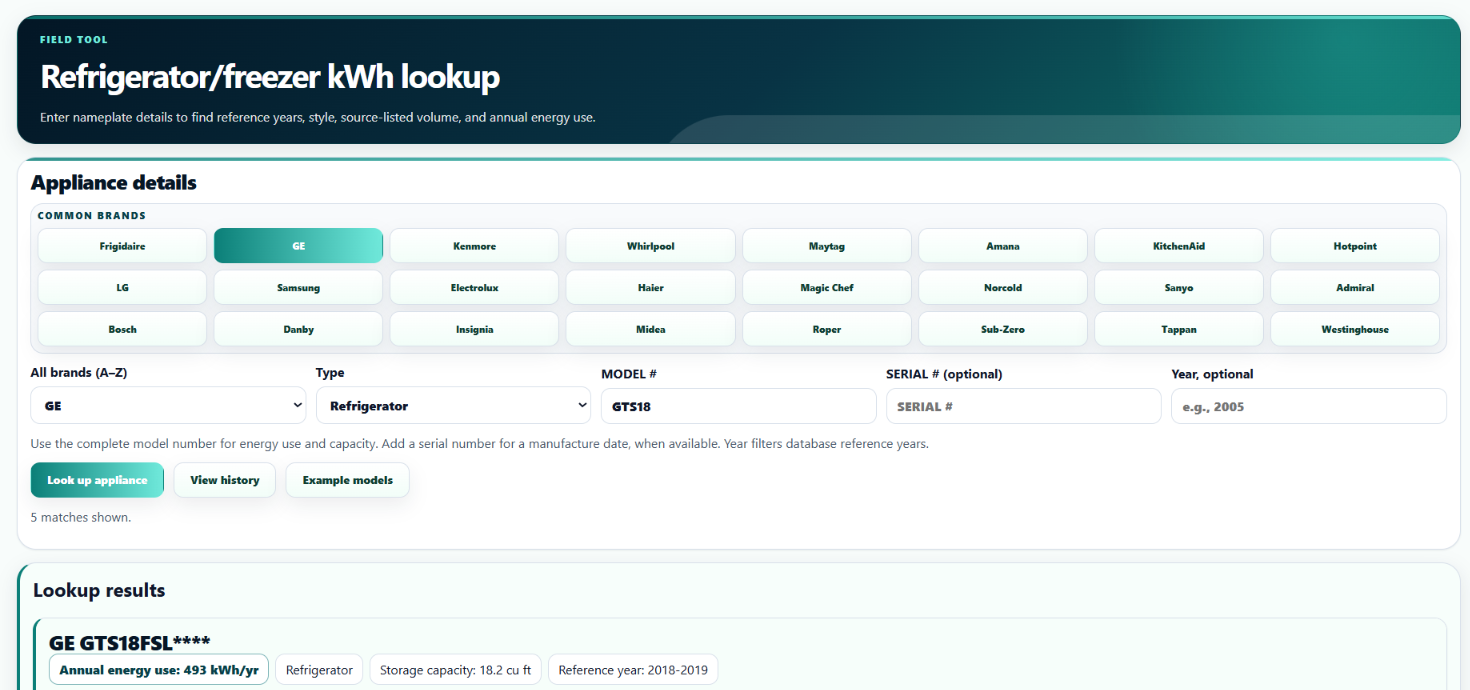This screenshot has width=1470, height=690.
Task: Pick the Whirlpool brand button
Action: coord(650,246)
